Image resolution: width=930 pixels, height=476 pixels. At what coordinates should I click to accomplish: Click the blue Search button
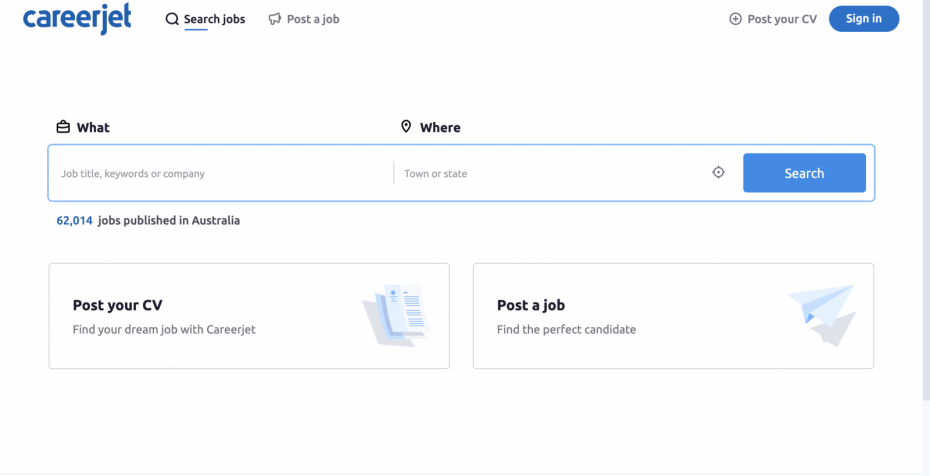pos(804,173)
